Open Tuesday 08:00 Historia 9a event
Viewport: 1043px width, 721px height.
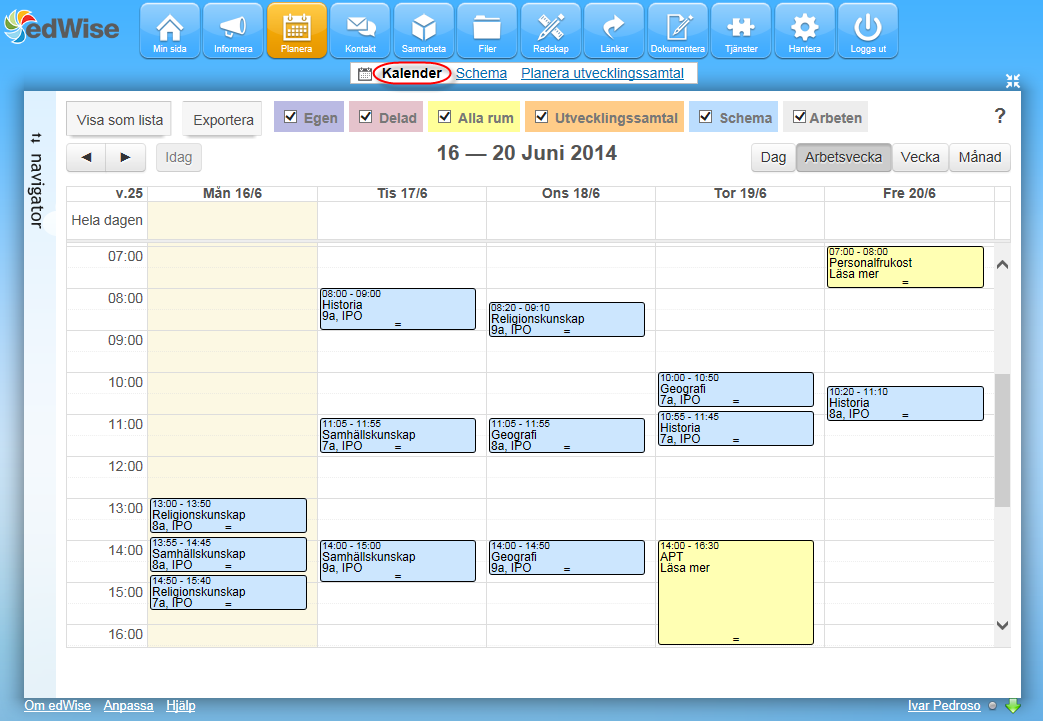coord(398,309)
